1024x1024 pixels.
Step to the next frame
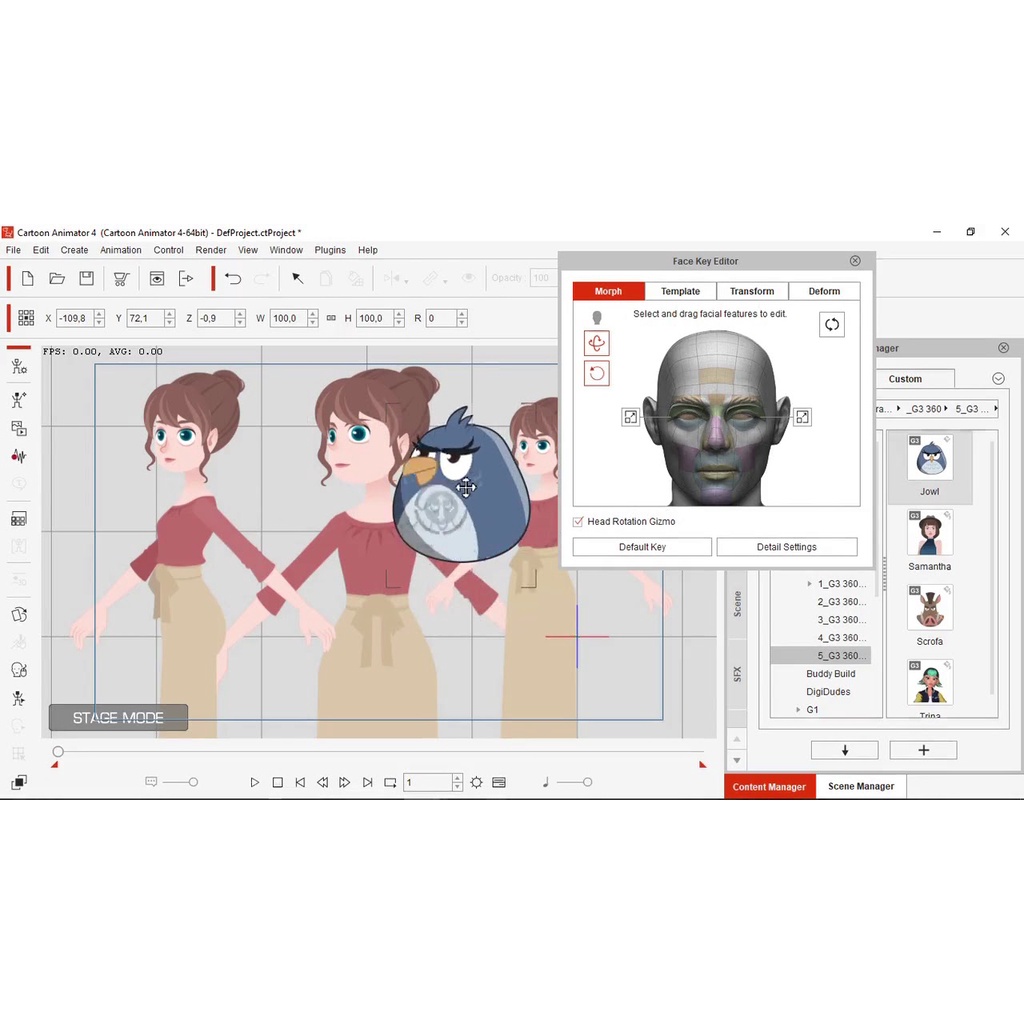pyautogui.click(x=345, y=782)
